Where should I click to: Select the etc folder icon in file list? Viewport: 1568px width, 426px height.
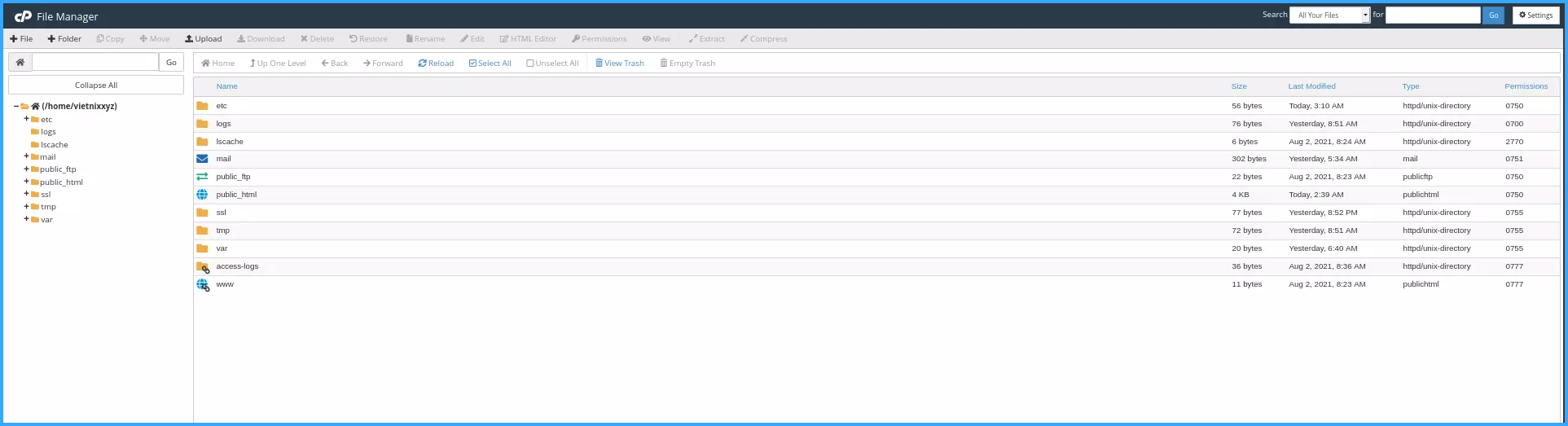[x=202, y=106]
